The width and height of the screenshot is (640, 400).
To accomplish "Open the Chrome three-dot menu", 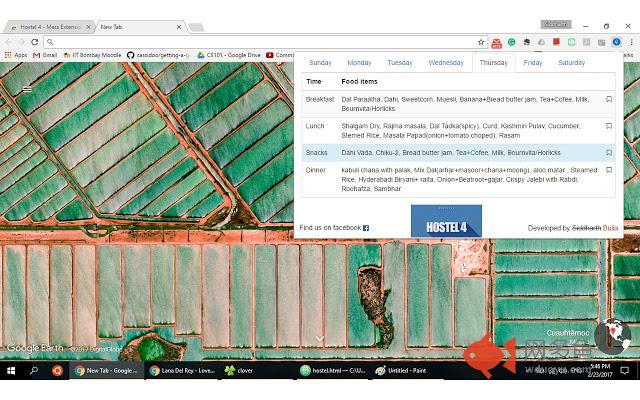I will click(631, 42).
